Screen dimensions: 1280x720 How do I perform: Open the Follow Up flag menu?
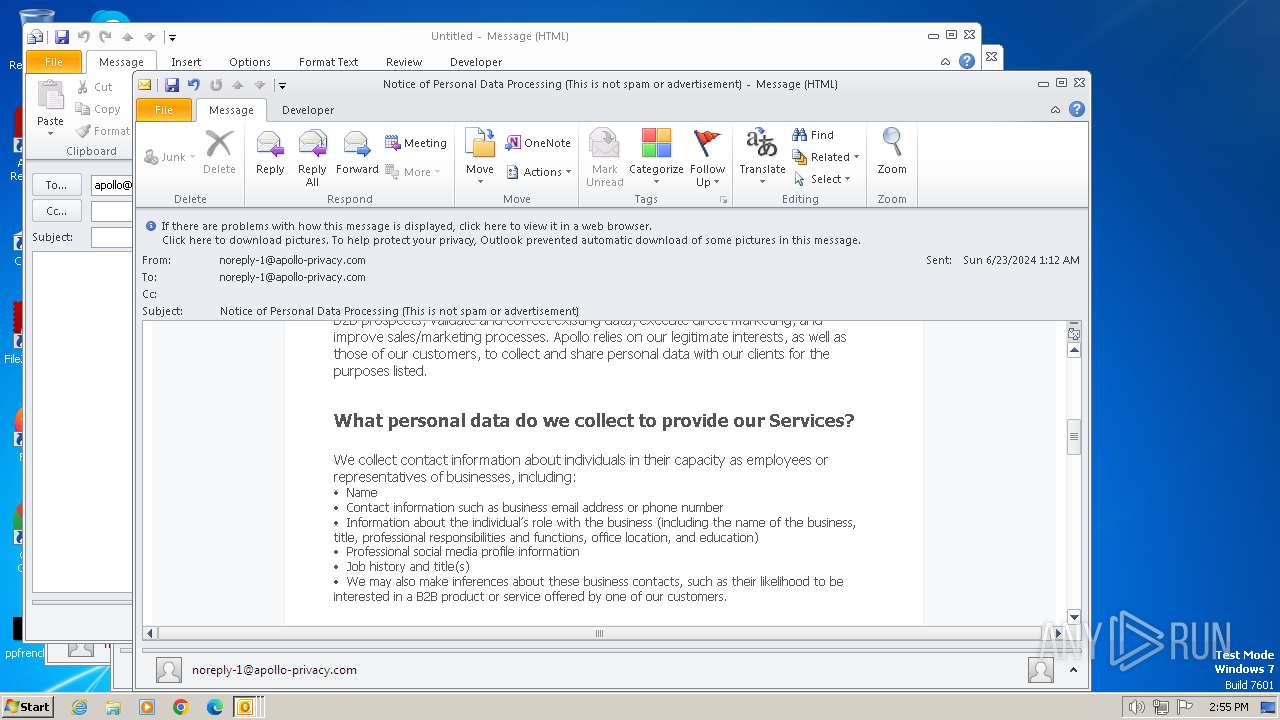coord(707,157)
